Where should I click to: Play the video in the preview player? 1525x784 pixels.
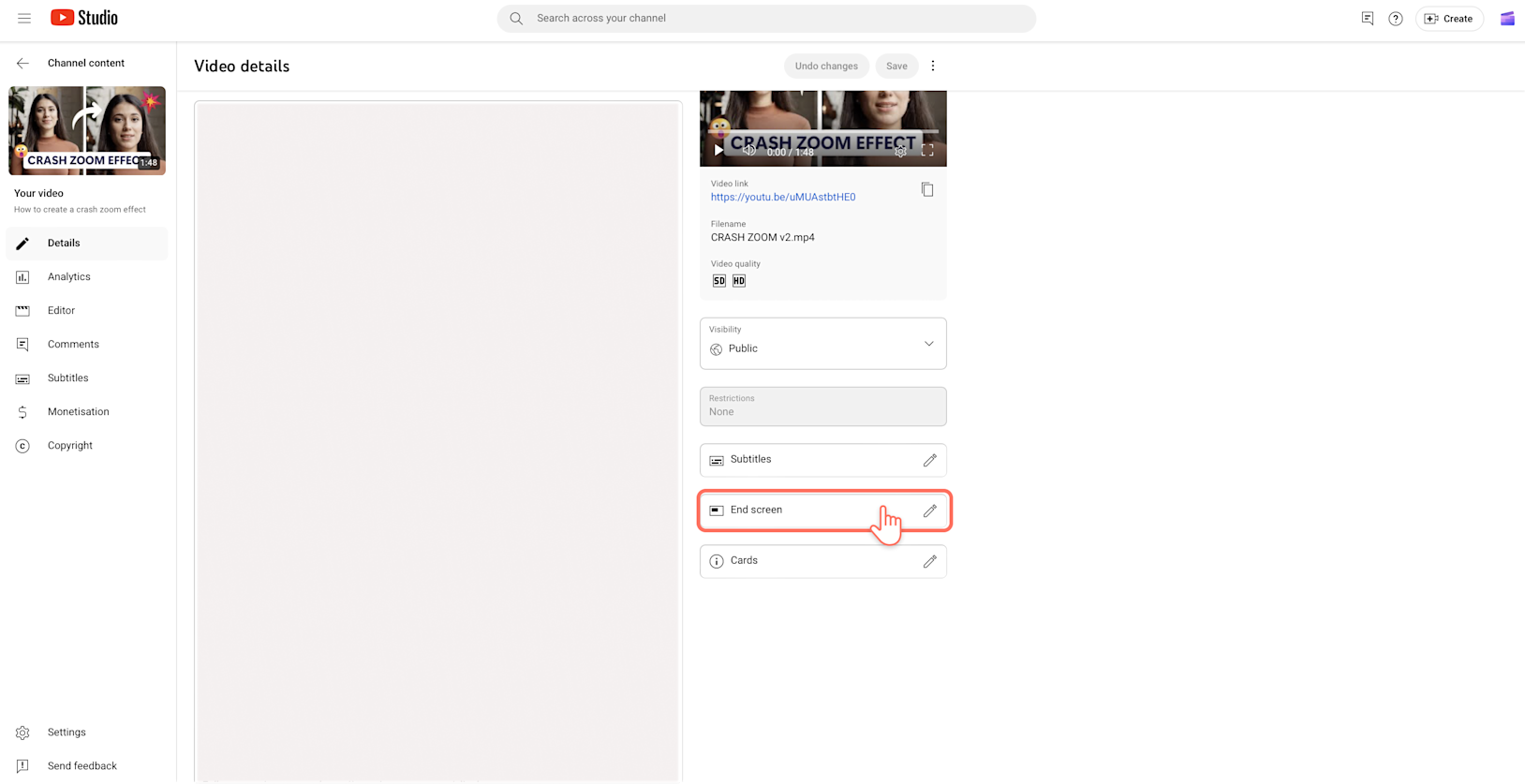tap(718, 150)
